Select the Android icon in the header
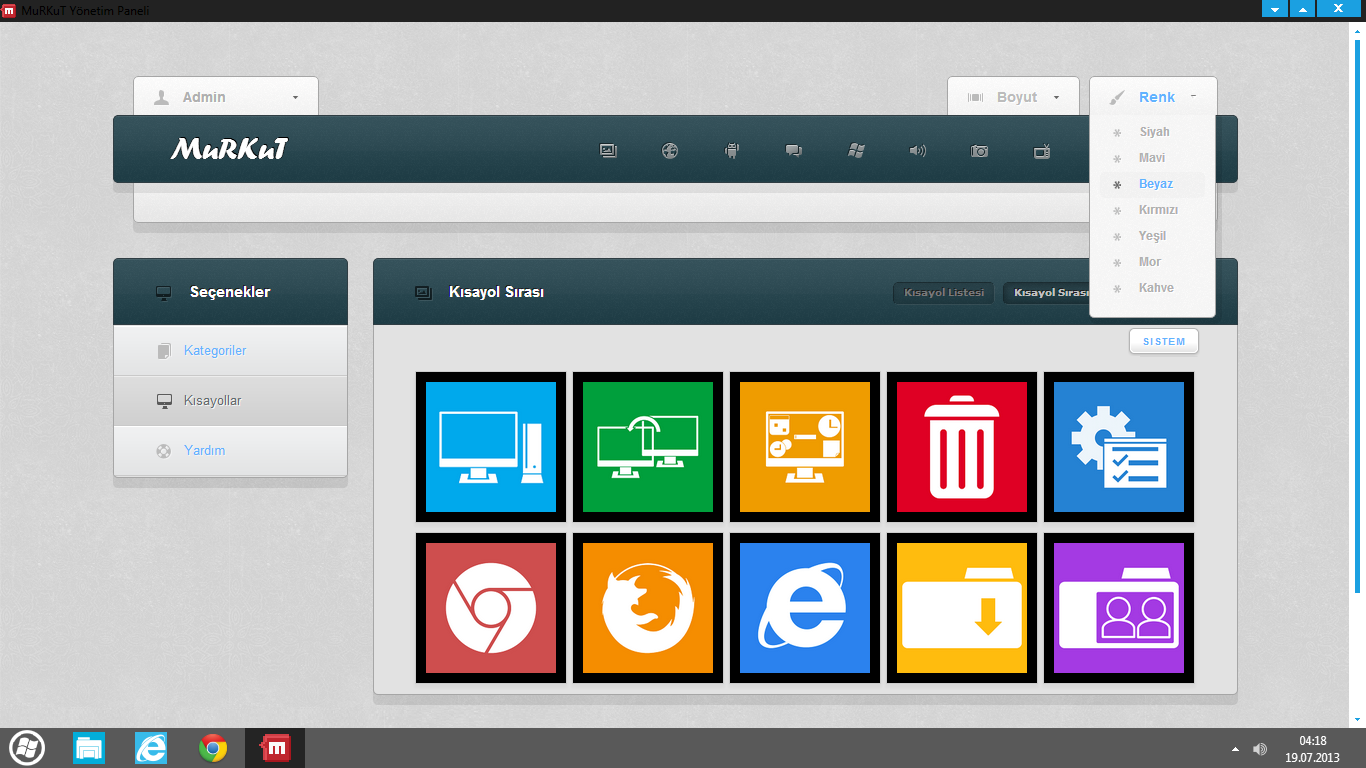The image size is (1366, 768). (x=731, y=151)
